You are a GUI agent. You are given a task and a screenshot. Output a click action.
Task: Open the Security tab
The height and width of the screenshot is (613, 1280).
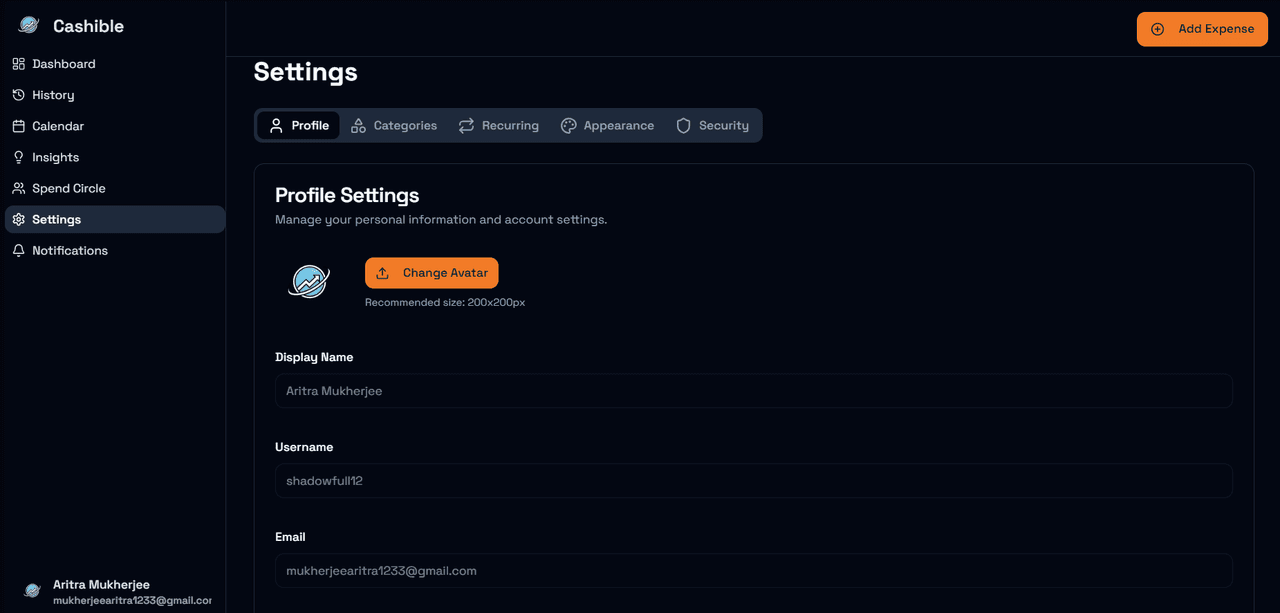pyautogui.click(x=712, y=125)
